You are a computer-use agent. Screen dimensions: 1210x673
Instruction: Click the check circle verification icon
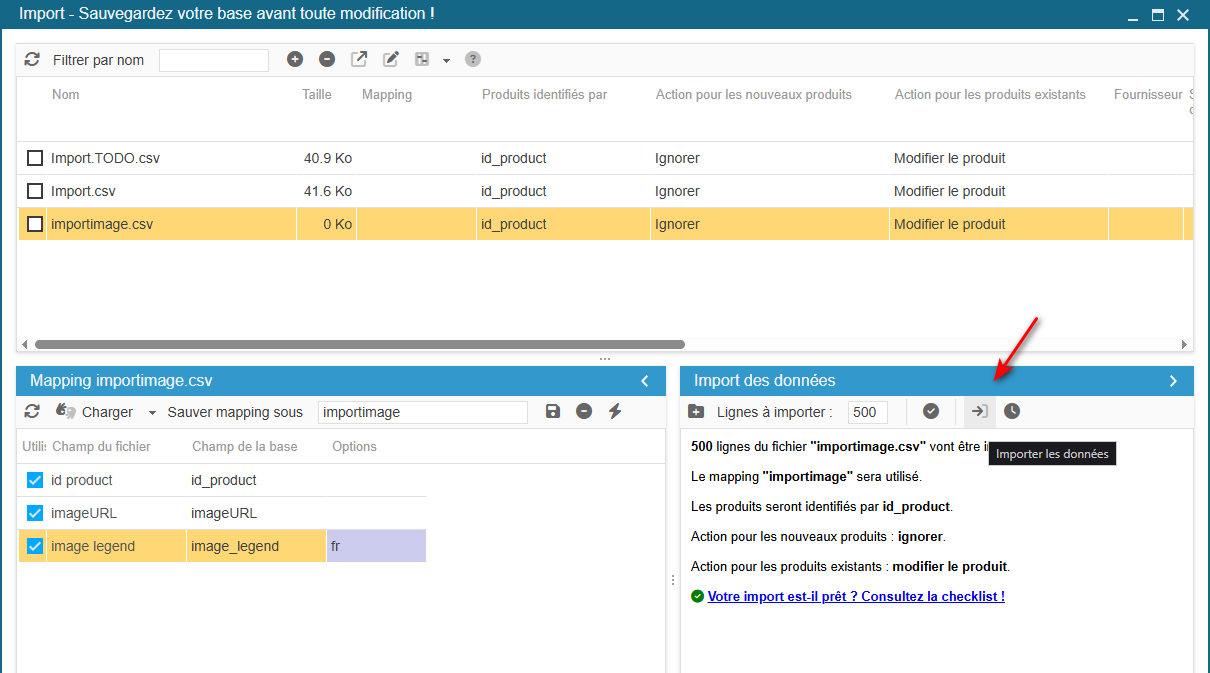[931, 411]
